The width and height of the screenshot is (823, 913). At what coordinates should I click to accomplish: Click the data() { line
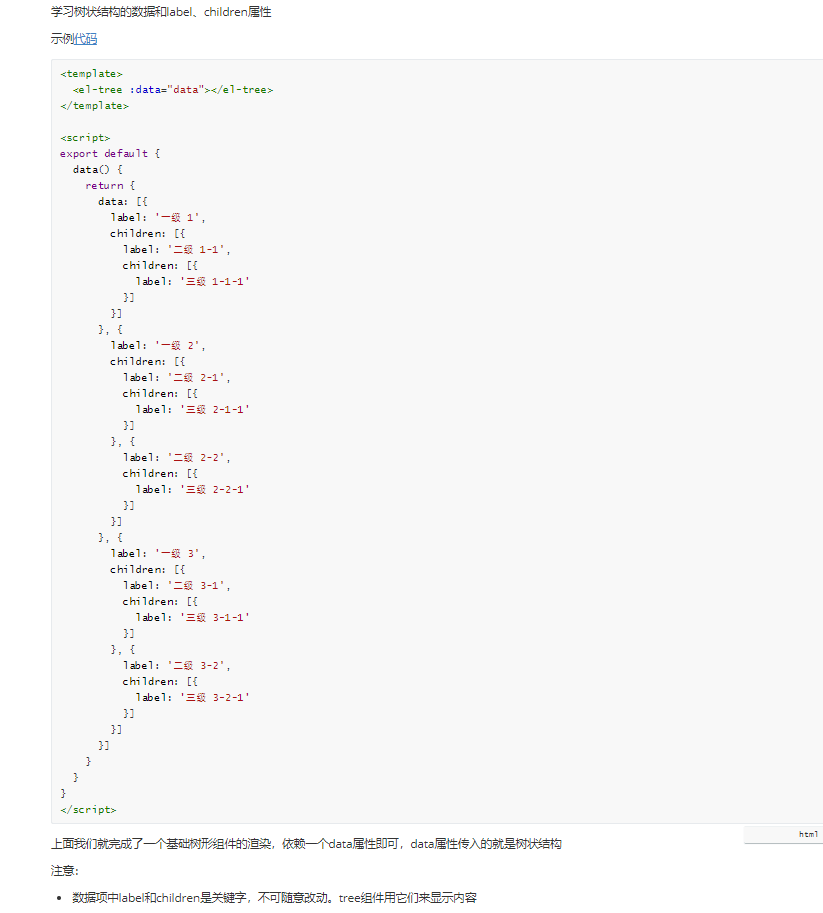[98, 169]
